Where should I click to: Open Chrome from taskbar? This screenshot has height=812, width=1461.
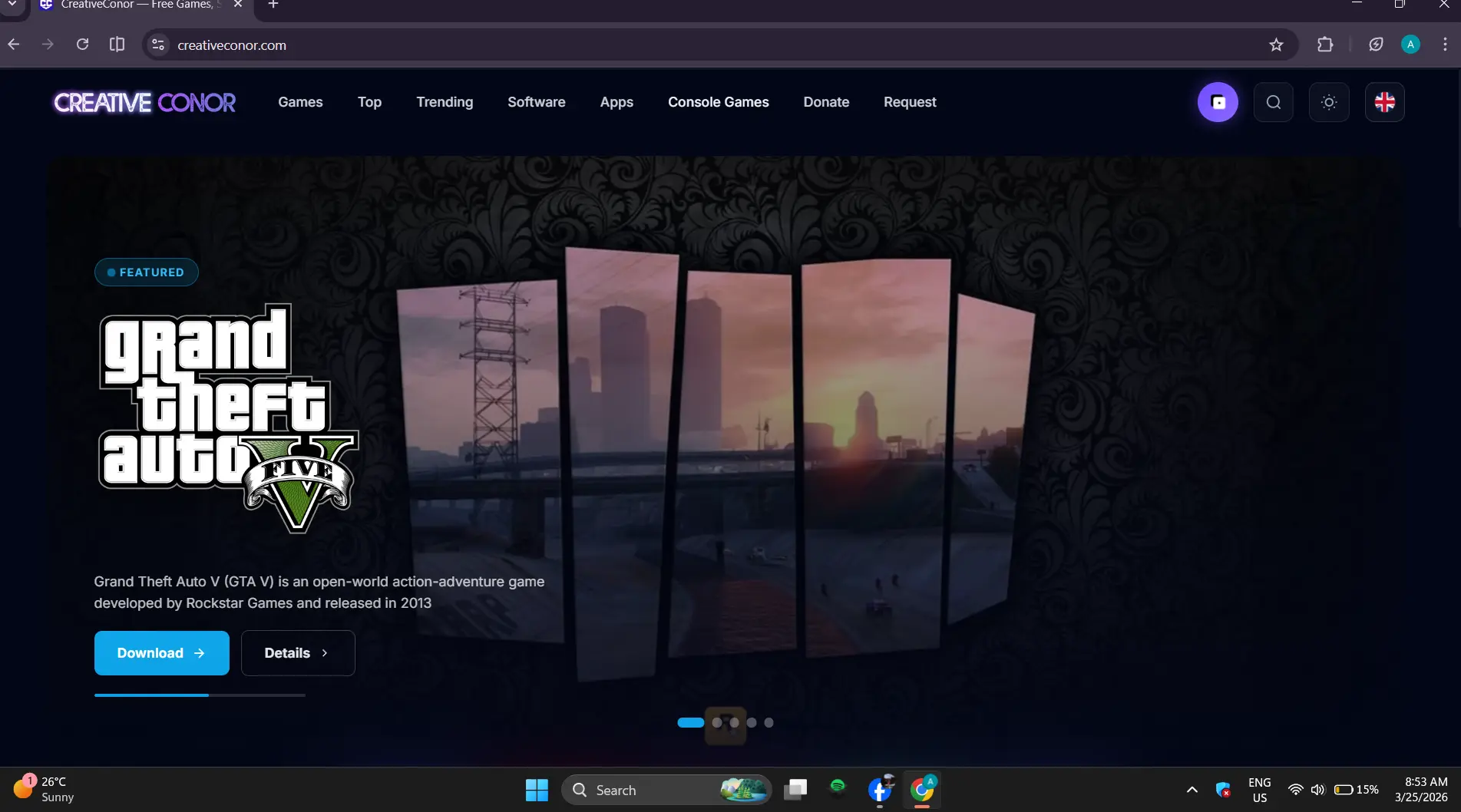click(922, 790)
